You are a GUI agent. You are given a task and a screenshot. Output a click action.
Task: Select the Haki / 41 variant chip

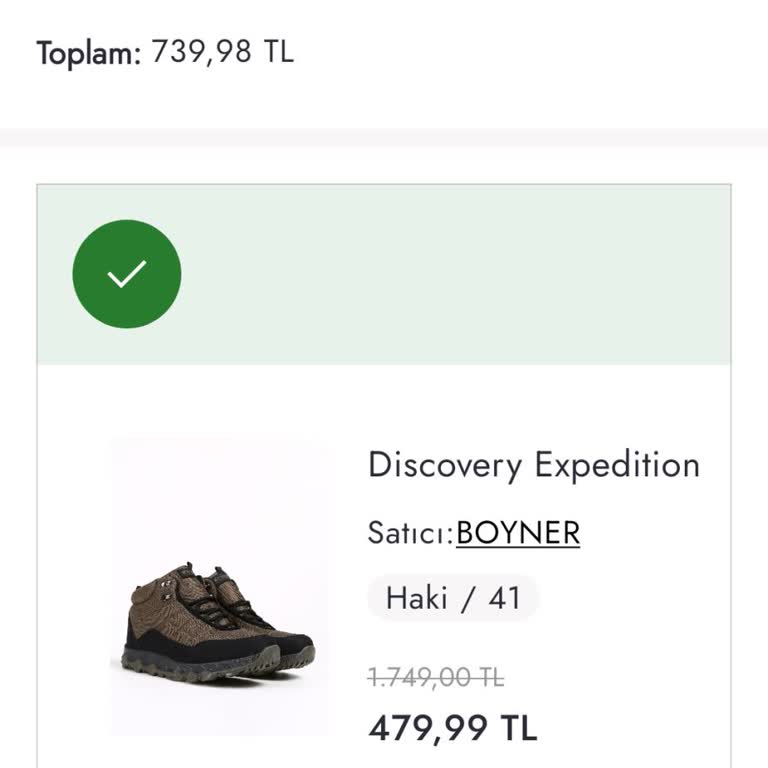[453, 598]
